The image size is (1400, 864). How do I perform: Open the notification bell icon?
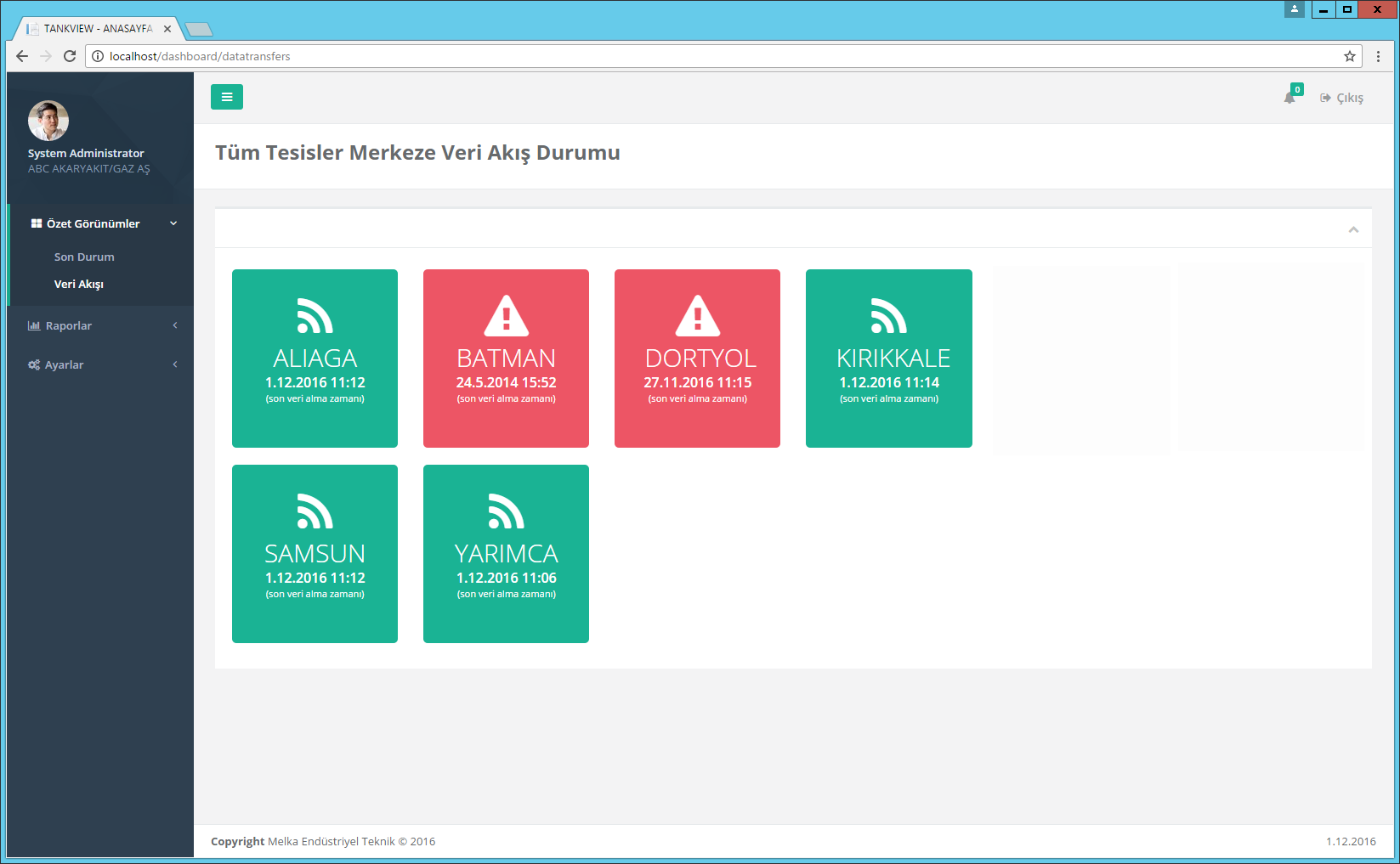coord(1289,98)
